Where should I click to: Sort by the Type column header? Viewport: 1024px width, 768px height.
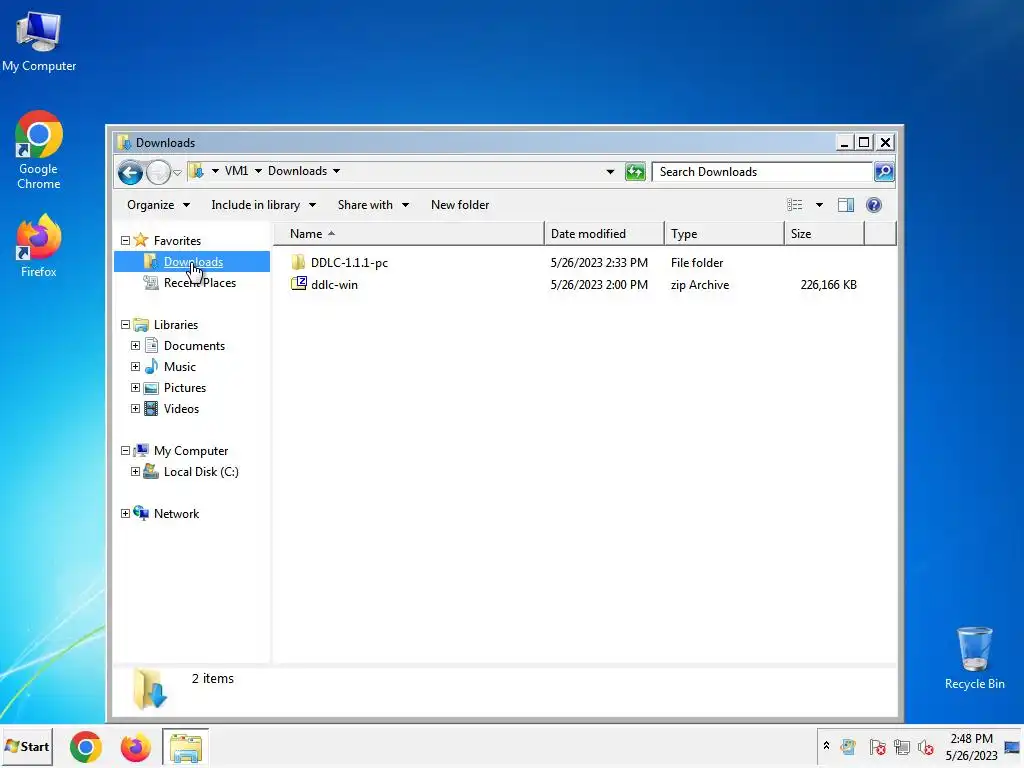pos(724,234)
